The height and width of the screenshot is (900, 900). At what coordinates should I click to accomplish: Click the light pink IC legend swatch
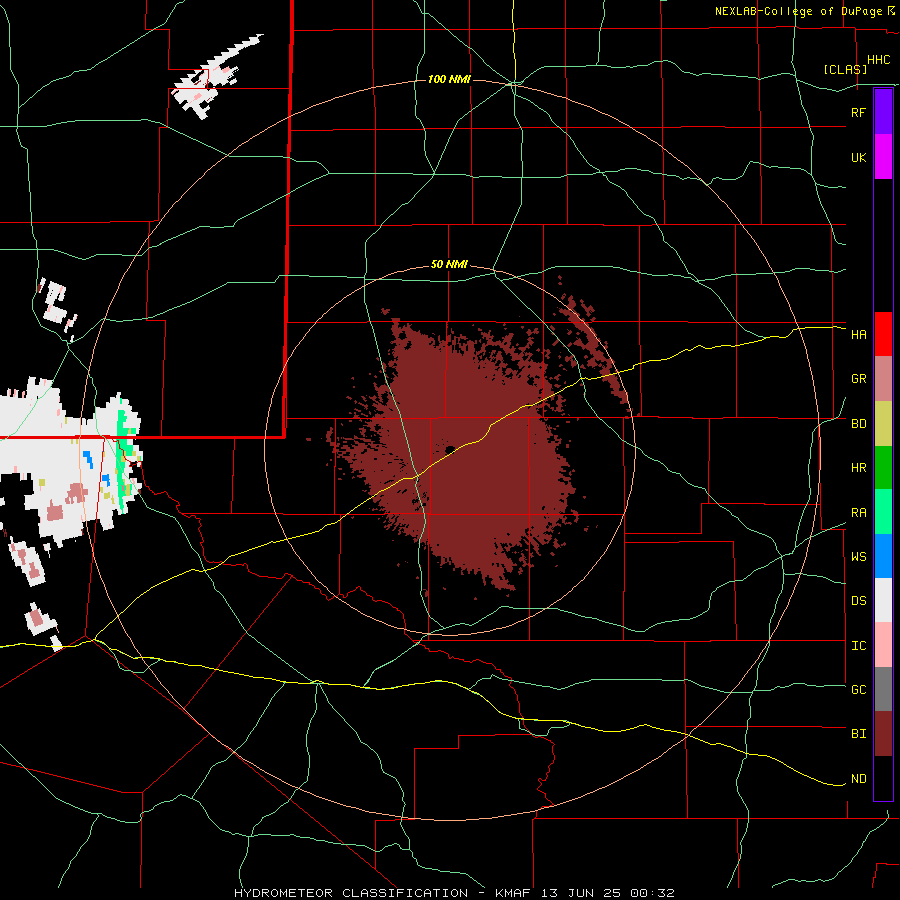click(883, 645)
